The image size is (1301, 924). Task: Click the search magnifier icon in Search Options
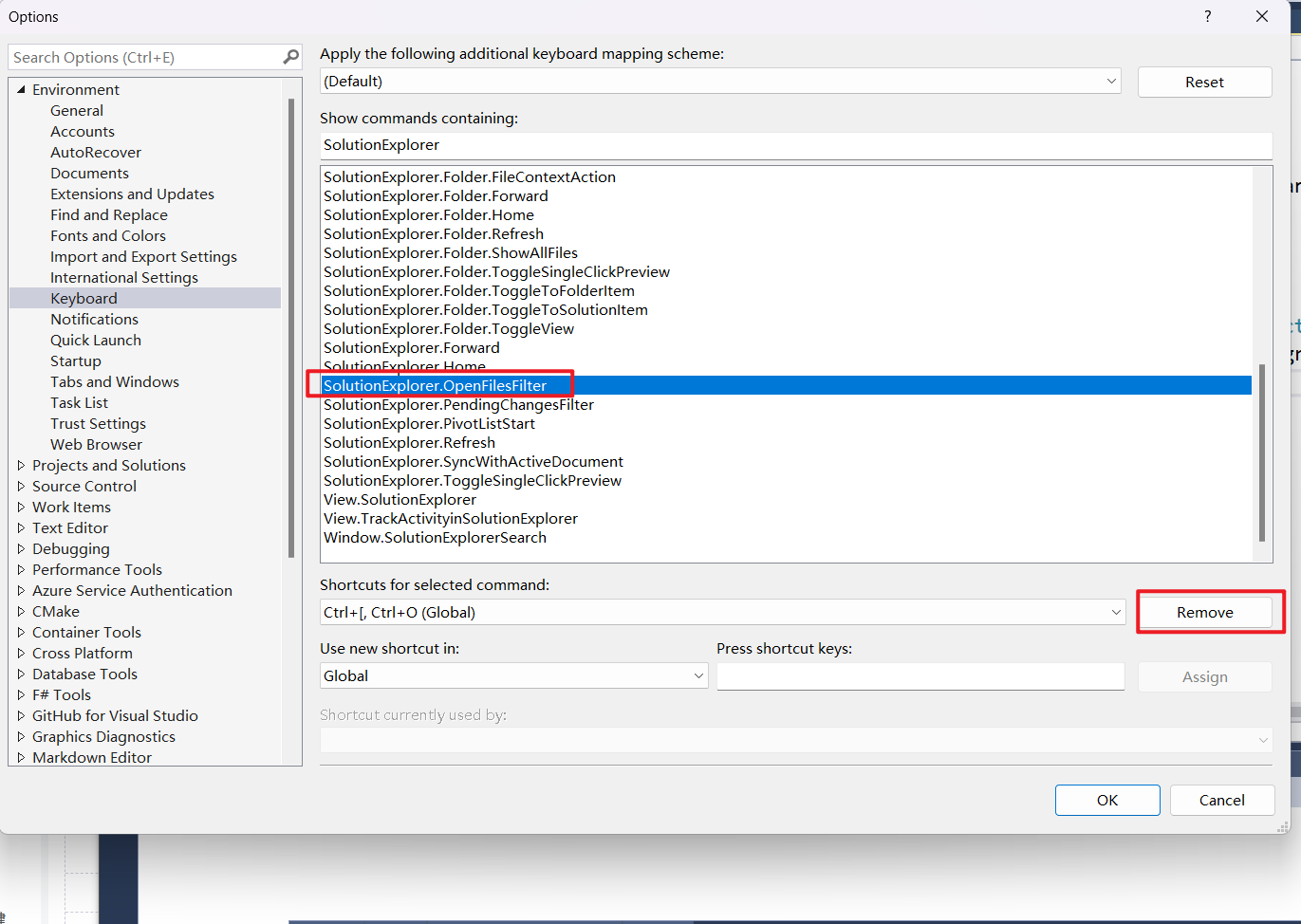point(290,57)
